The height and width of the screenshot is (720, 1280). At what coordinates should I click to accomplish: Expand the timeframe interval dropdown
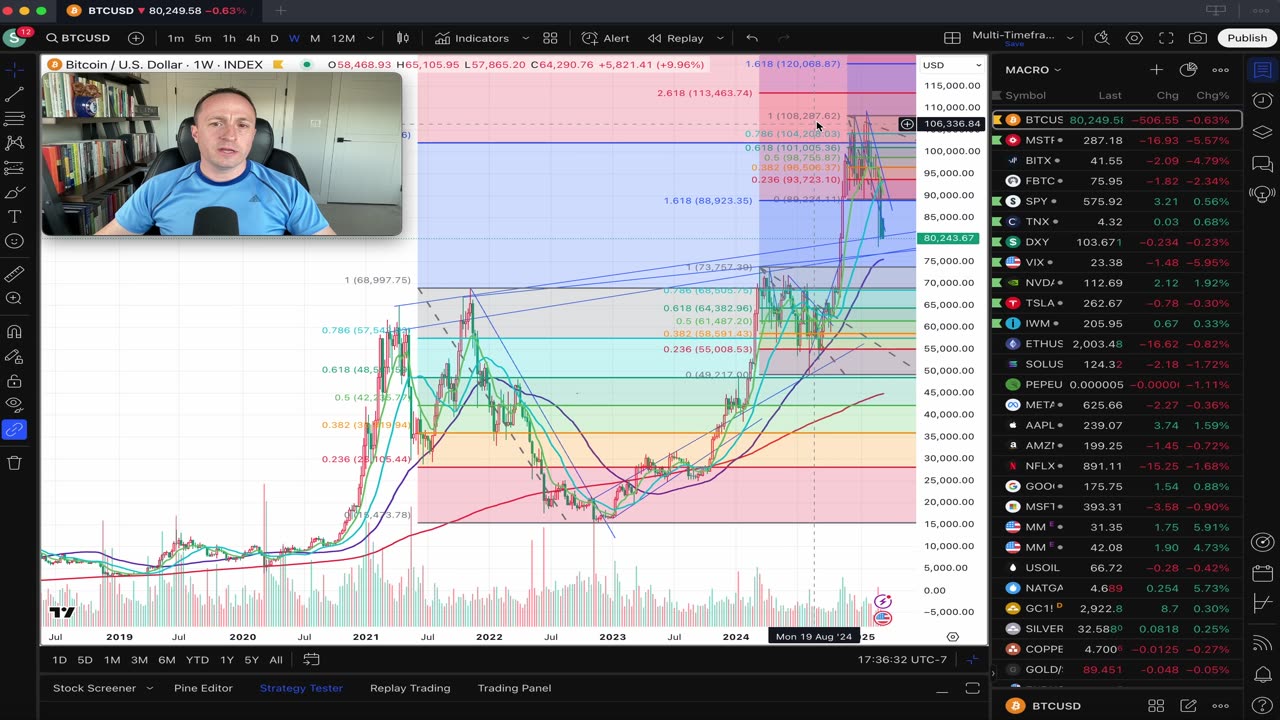[370, 38]
